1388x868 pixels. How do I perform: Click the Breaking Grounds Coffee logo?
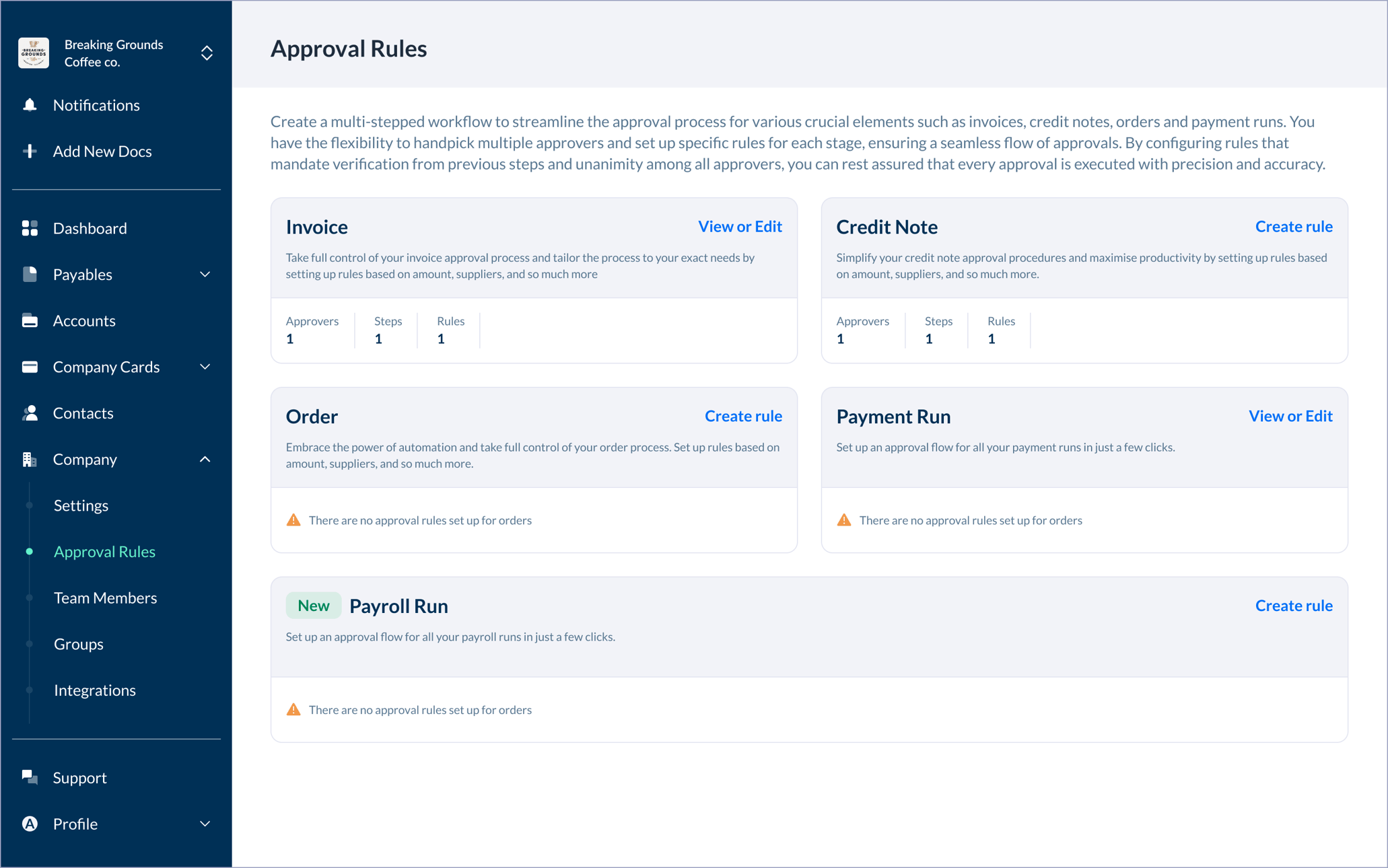point(34,53)
